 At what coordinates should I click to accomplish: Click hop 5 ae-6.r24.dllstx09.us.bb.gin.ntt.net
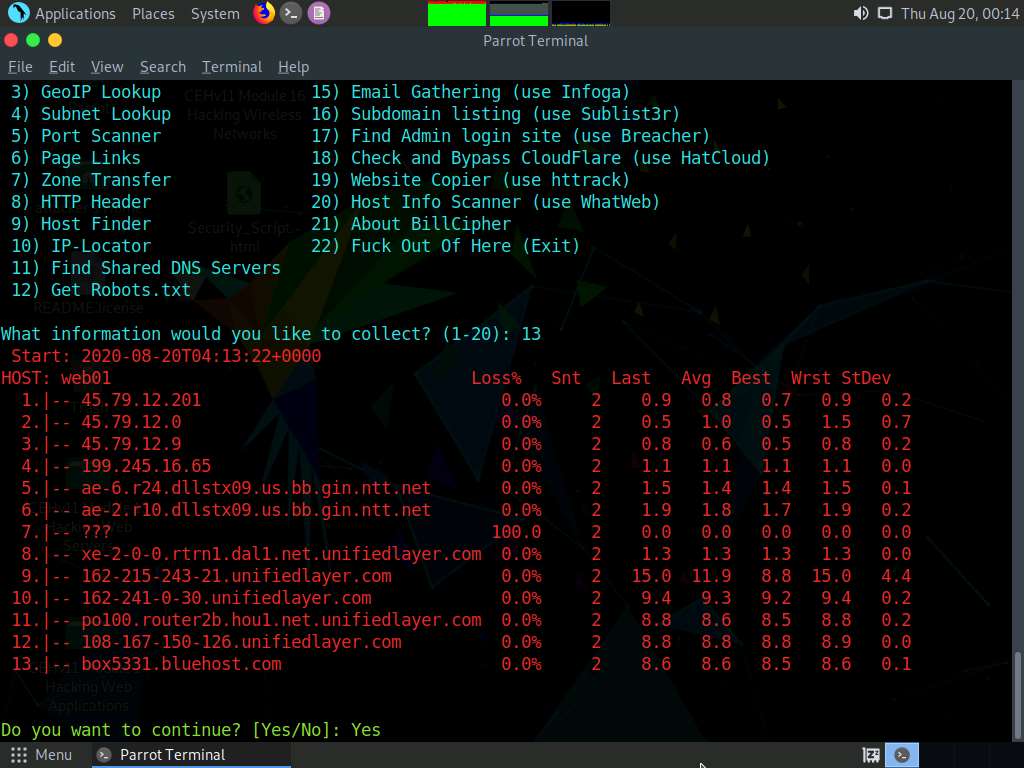[256, 488]
